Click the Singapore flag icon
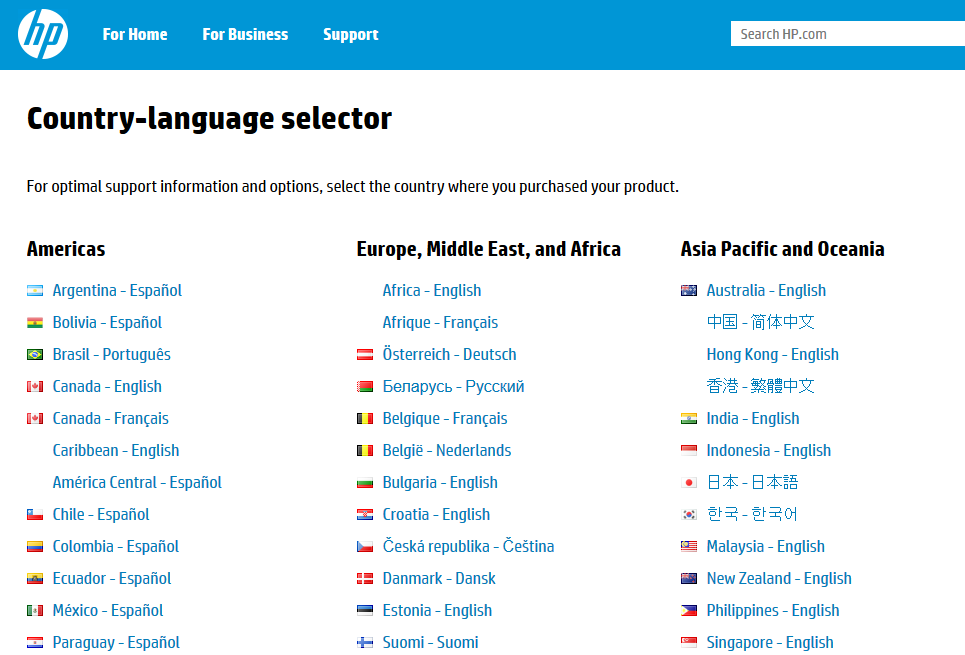This screenshot has width=965, height=655. [689, 643]
